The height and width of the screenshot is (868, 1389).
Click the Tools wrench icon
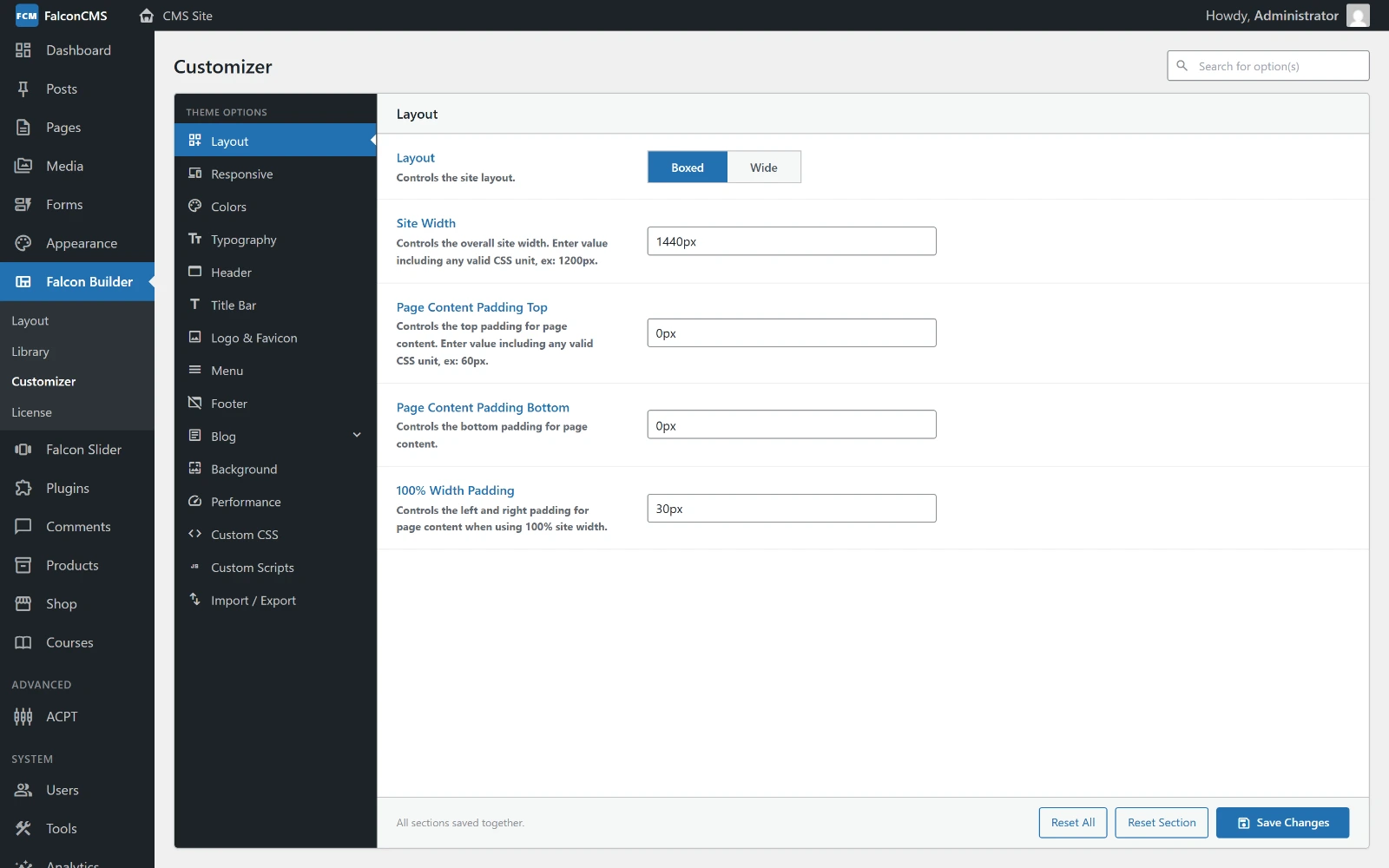(23, 829)
